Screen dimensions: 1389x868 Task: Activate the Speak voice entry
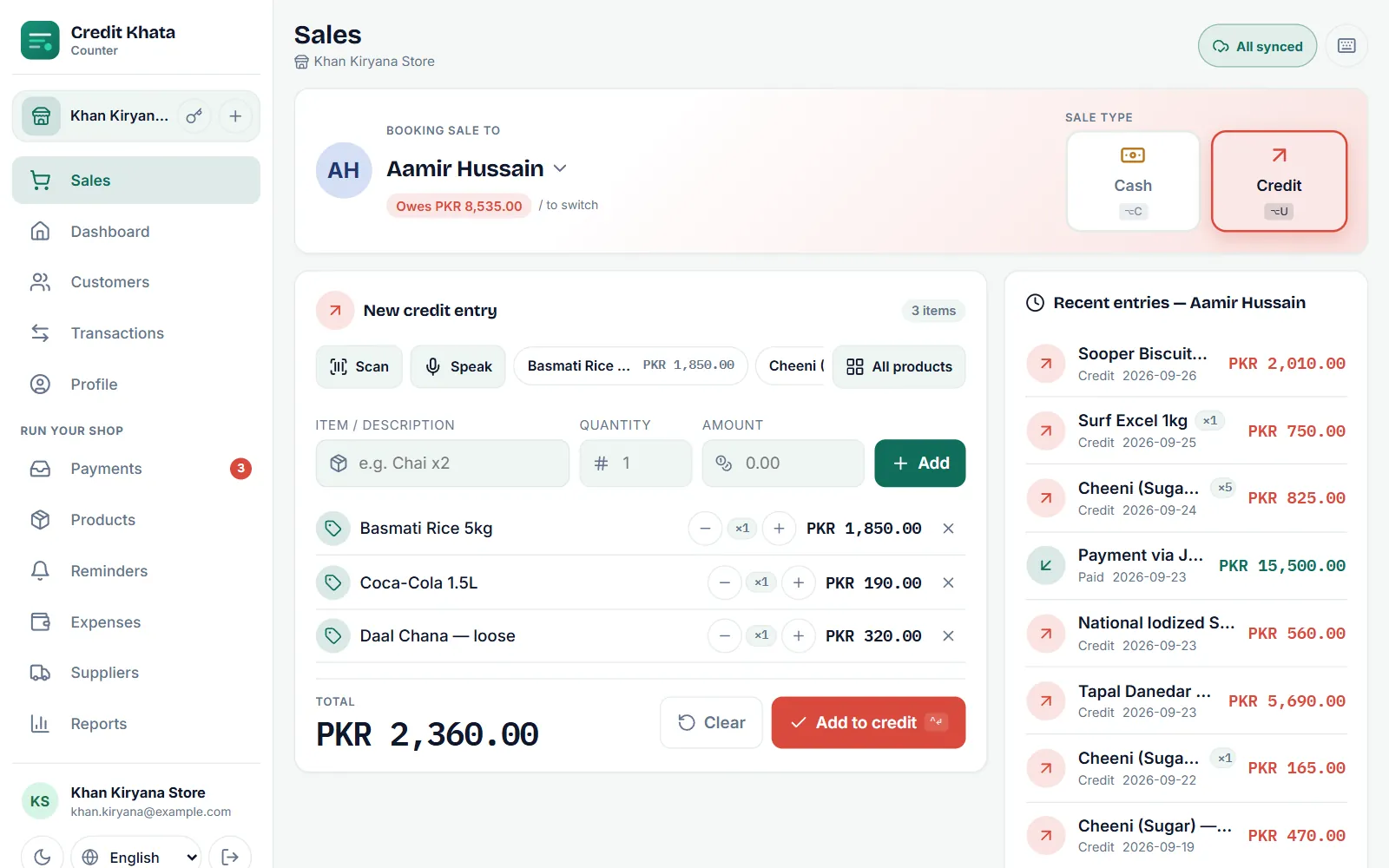click(x=458, y=366)
